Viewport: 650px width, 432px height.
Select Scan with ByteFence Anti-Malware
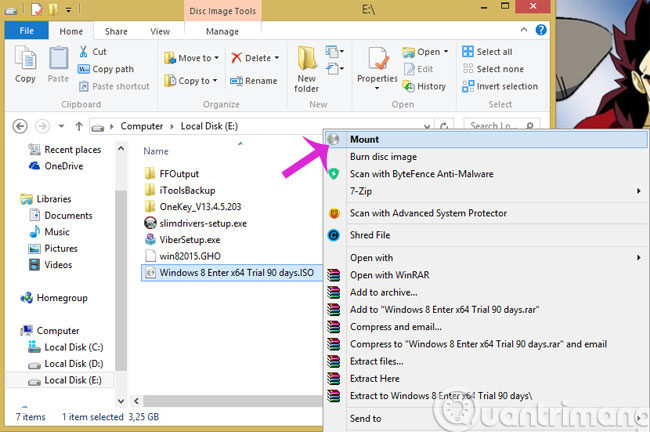(x=485, y=174)
